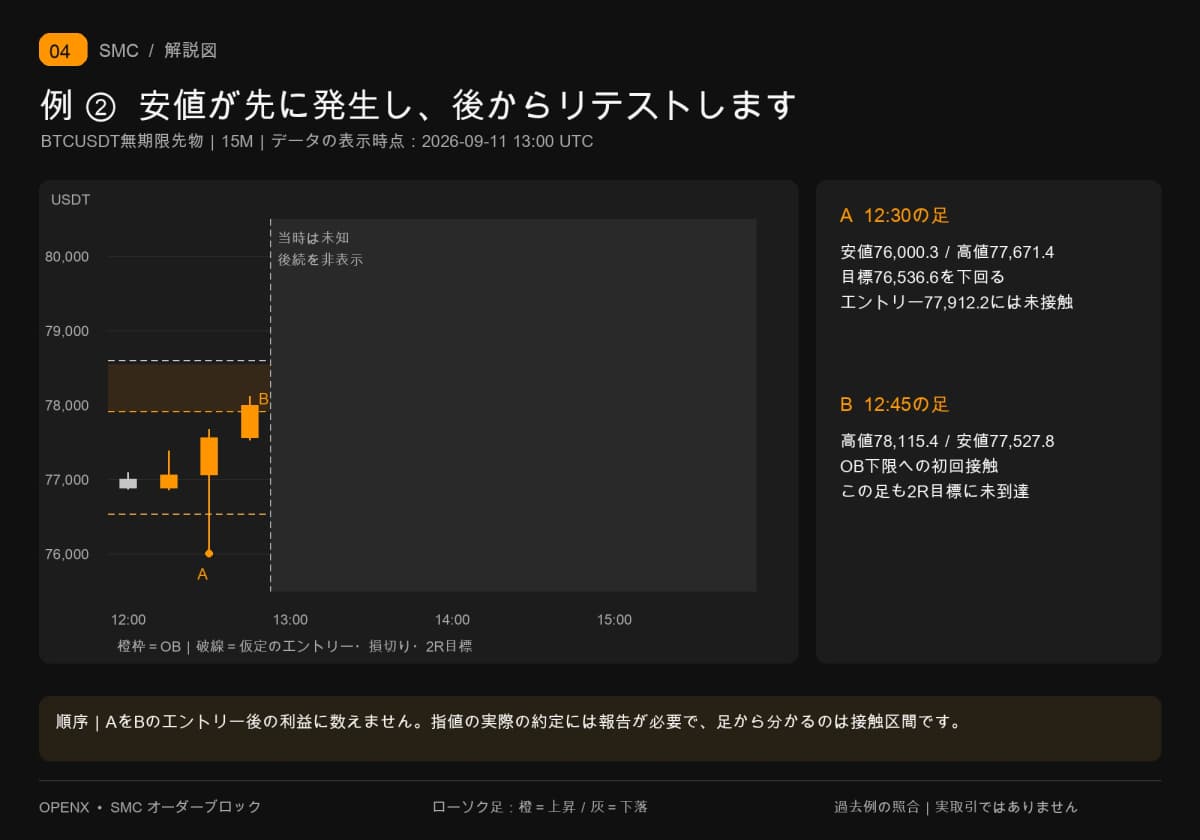Click the "高値78,115.4 / 安値77,527.8" line

tap(947, 441)
